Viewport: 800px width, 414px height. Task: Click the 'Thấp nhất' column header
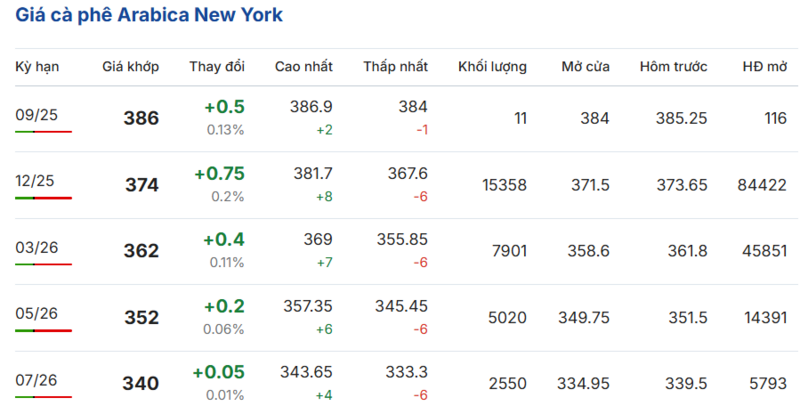396,67
